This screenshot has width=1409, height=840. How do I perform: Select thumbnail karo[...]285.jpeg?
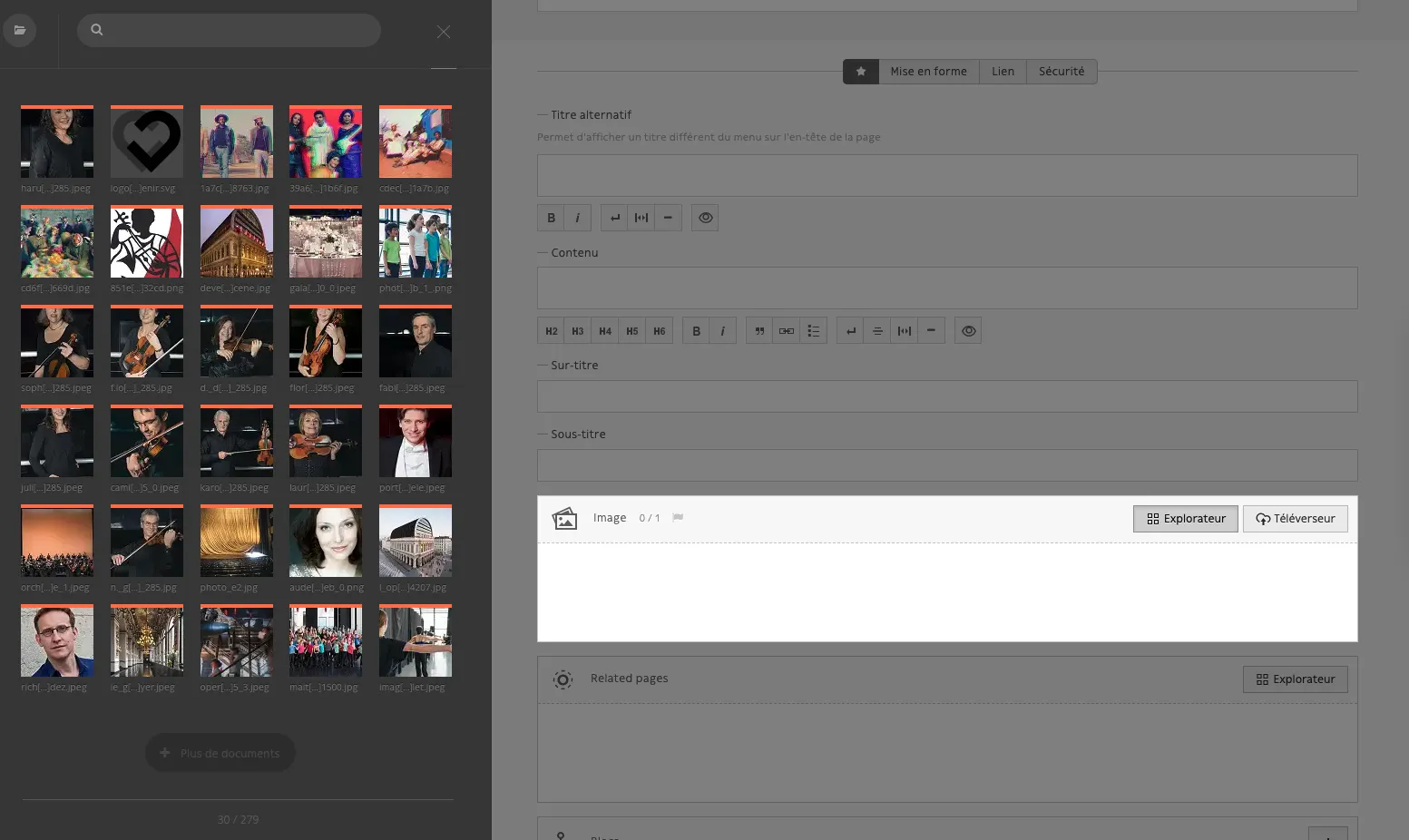click(x=237, y=442)
